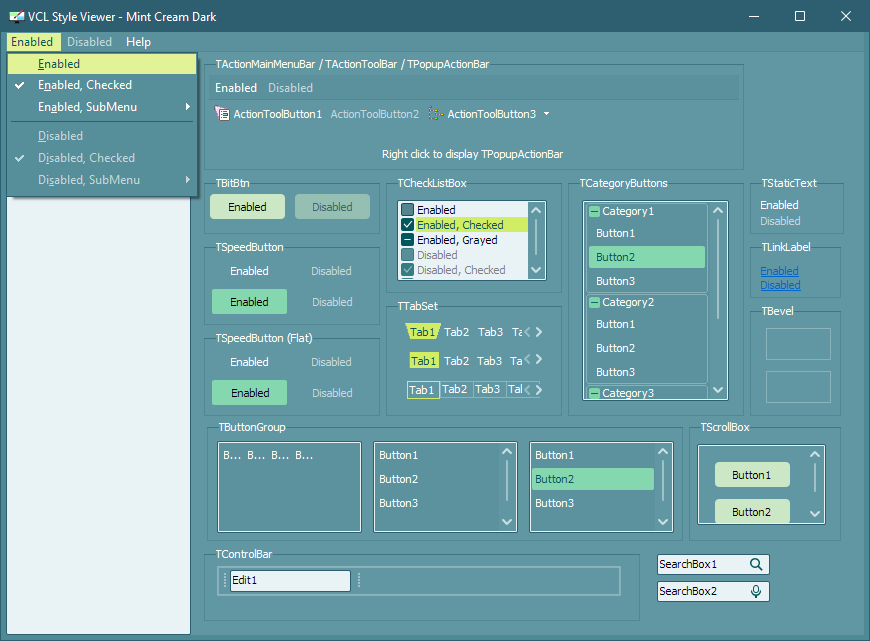Click the pressed Enabled TSpeedButton

[x=250, y=302]
